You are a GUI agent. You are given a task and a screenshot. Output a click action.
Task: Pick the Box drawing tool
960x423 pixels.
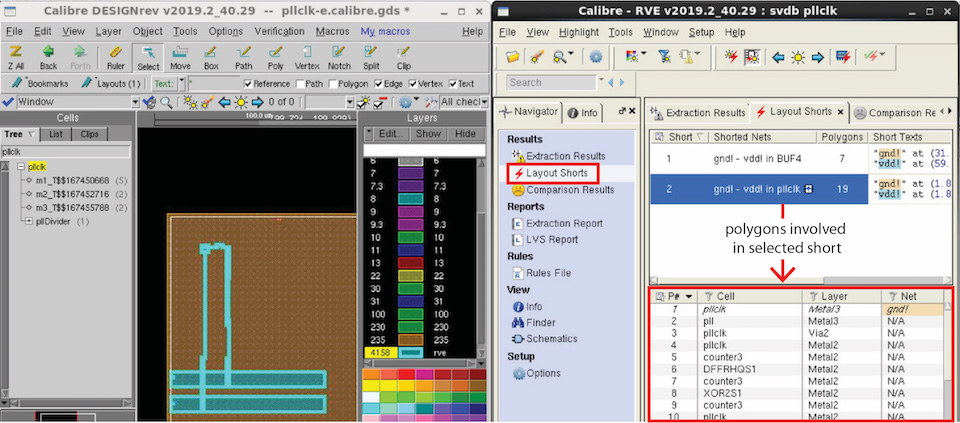tap(211, 58)
